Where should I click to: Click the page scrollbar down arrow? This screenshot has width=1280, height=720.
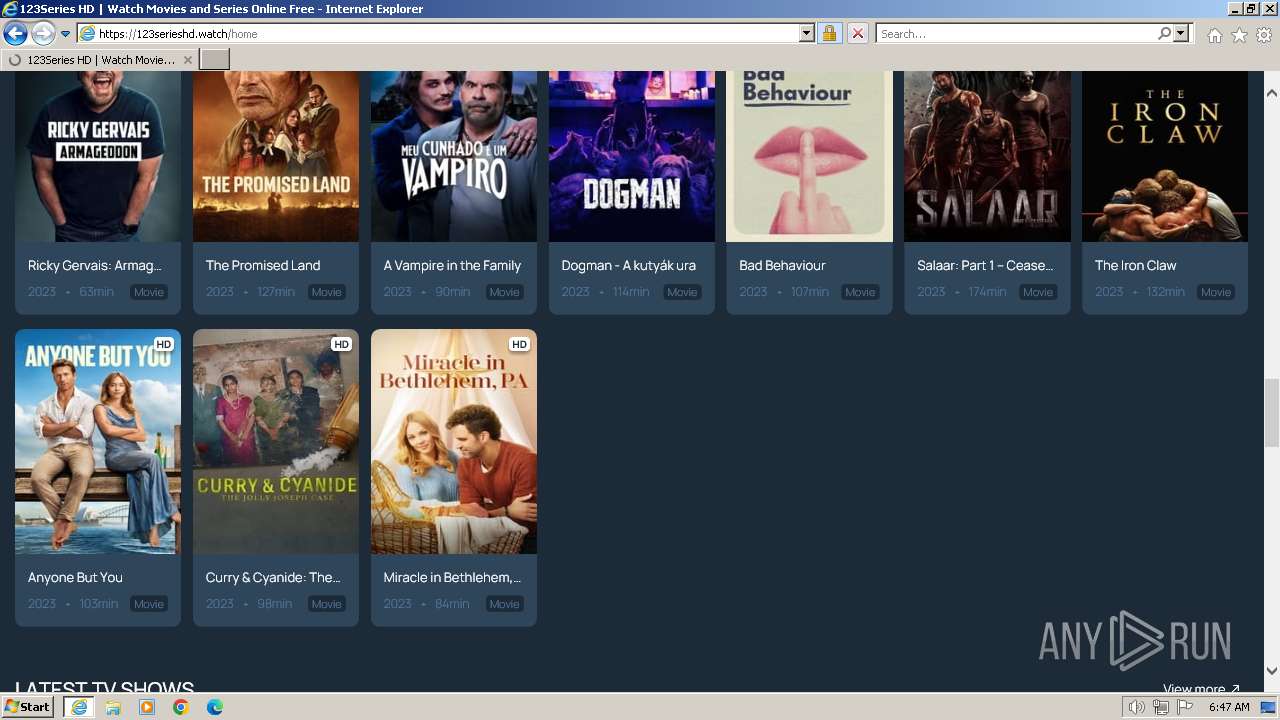coord(1272,671)
